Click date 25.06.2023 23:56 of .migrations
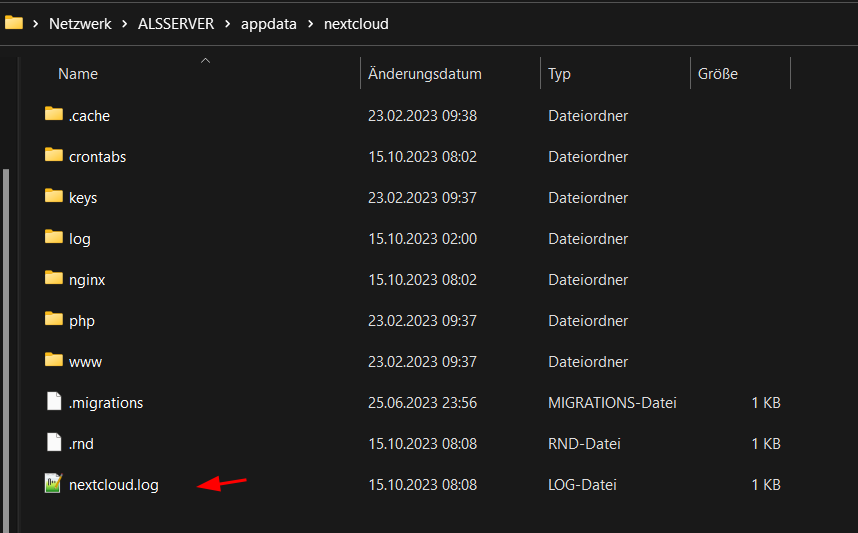Viewport: 858px width, 533px height. click(422, 403)
